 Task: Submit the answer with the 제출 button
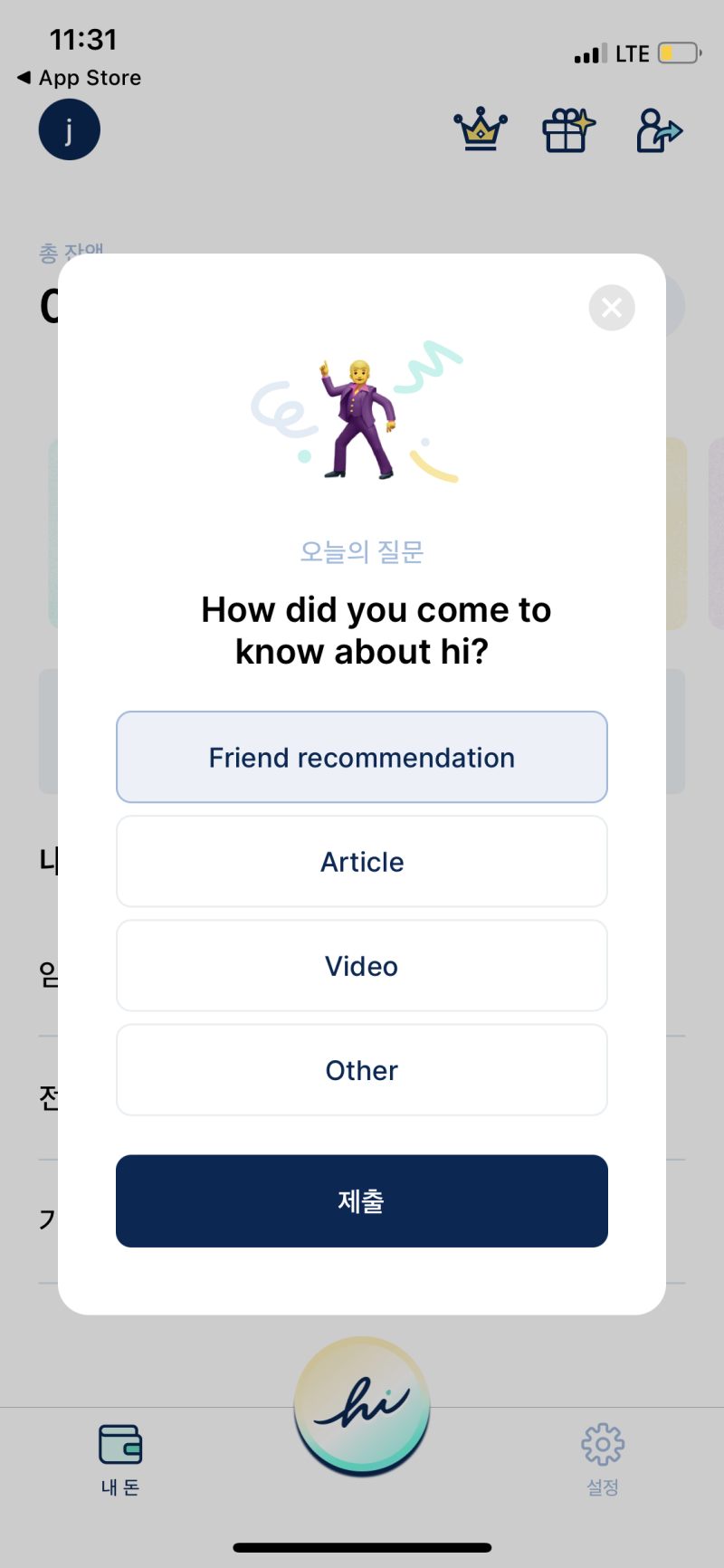pos(362,1200)
